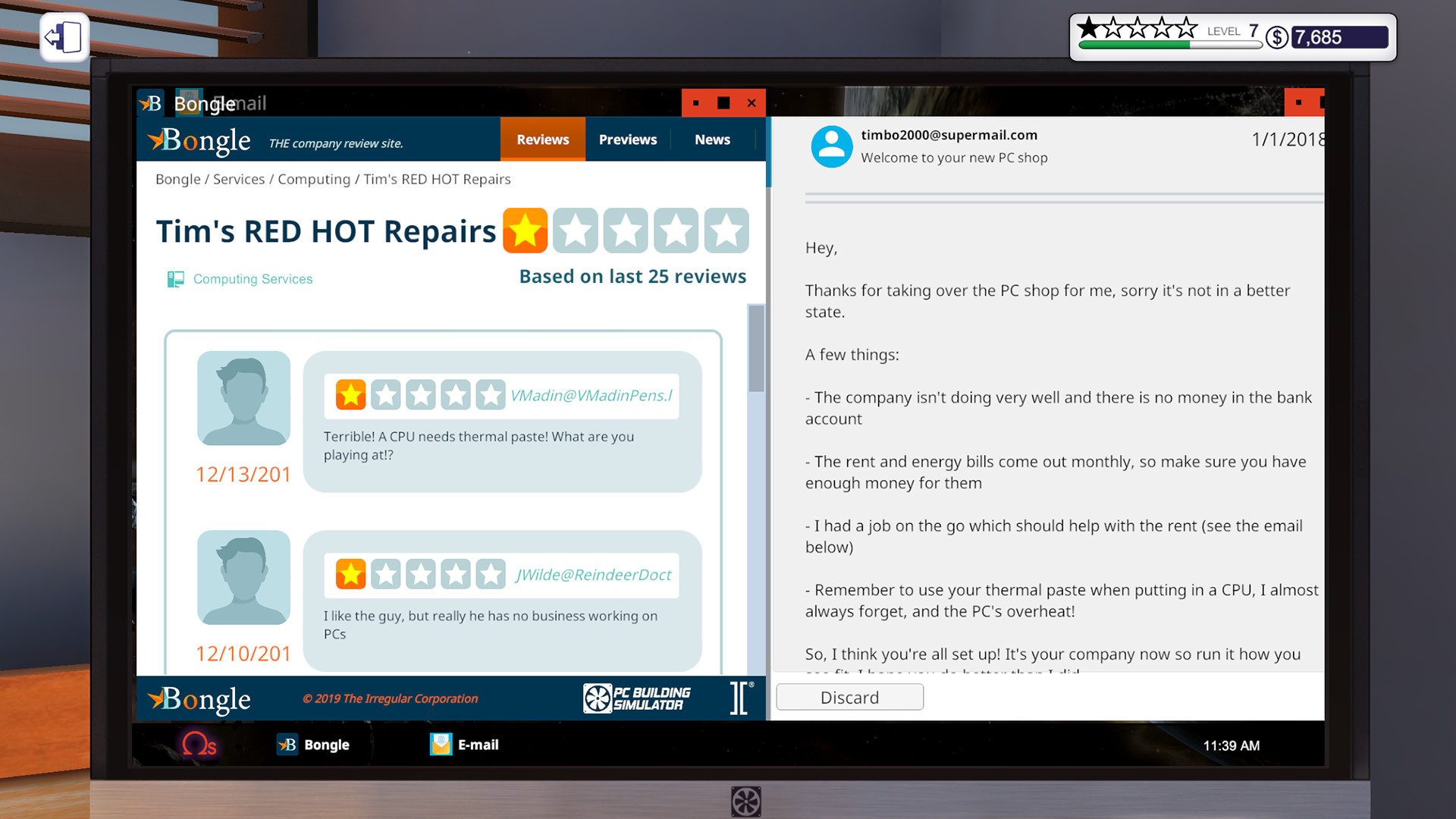This screenshot has height=819, width=1456.
Task: Click the Discard button in email
Action: coord(849,698)
